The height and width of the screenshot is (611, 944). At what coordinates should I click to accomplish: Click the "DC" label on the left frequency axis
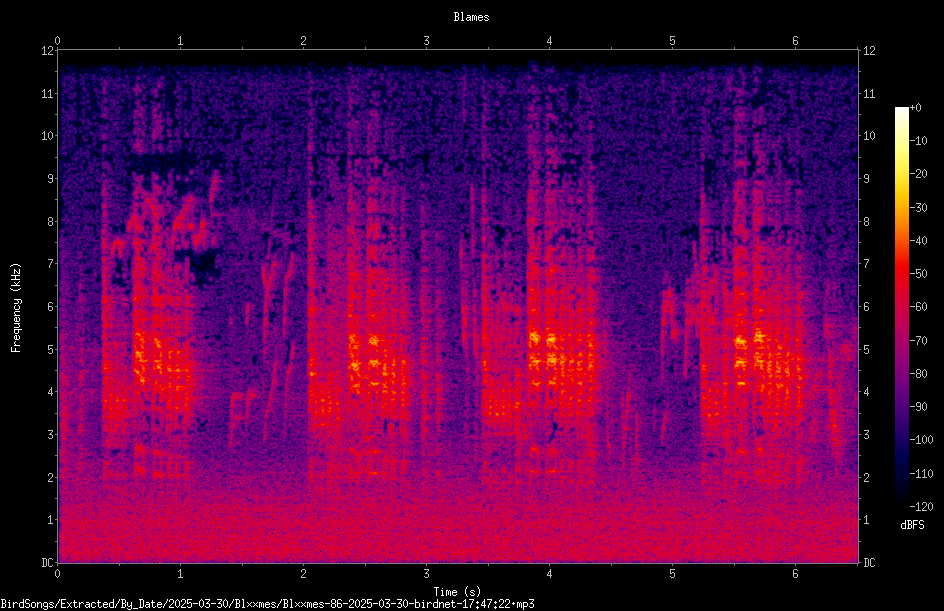click(x=47, y=563)
